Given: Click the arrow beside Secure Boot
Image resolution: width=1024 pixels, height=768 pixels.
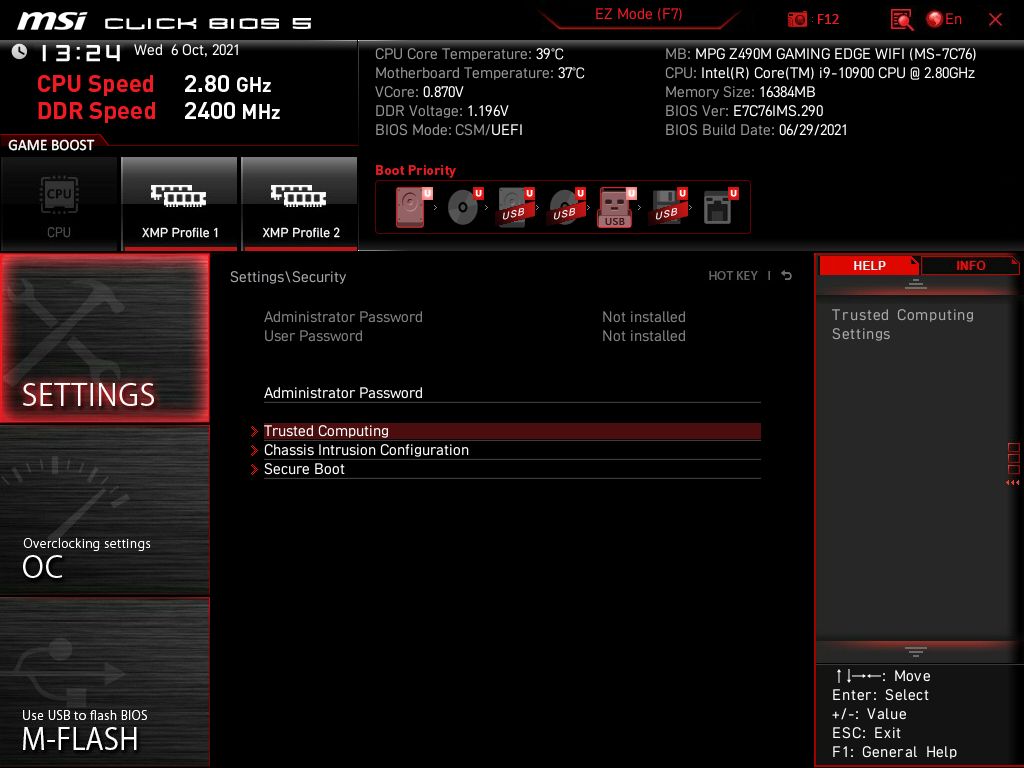Looking at the screenshot, I should pyautogui.click(x=255, y=469).
